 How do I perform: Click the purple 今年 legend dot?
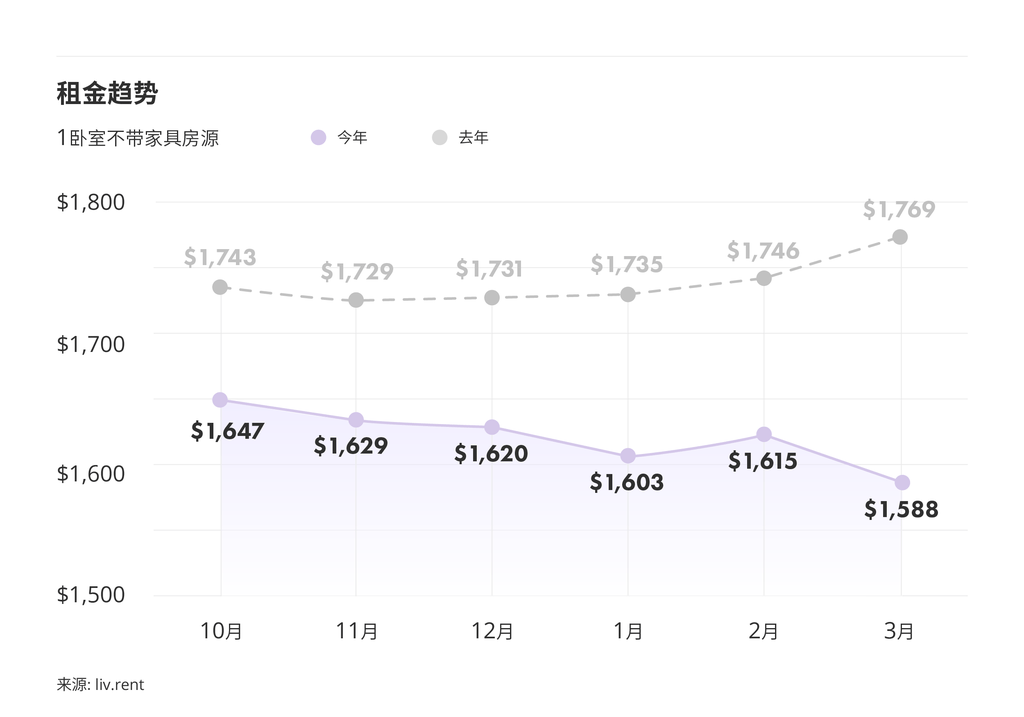(x=319, y=138)
